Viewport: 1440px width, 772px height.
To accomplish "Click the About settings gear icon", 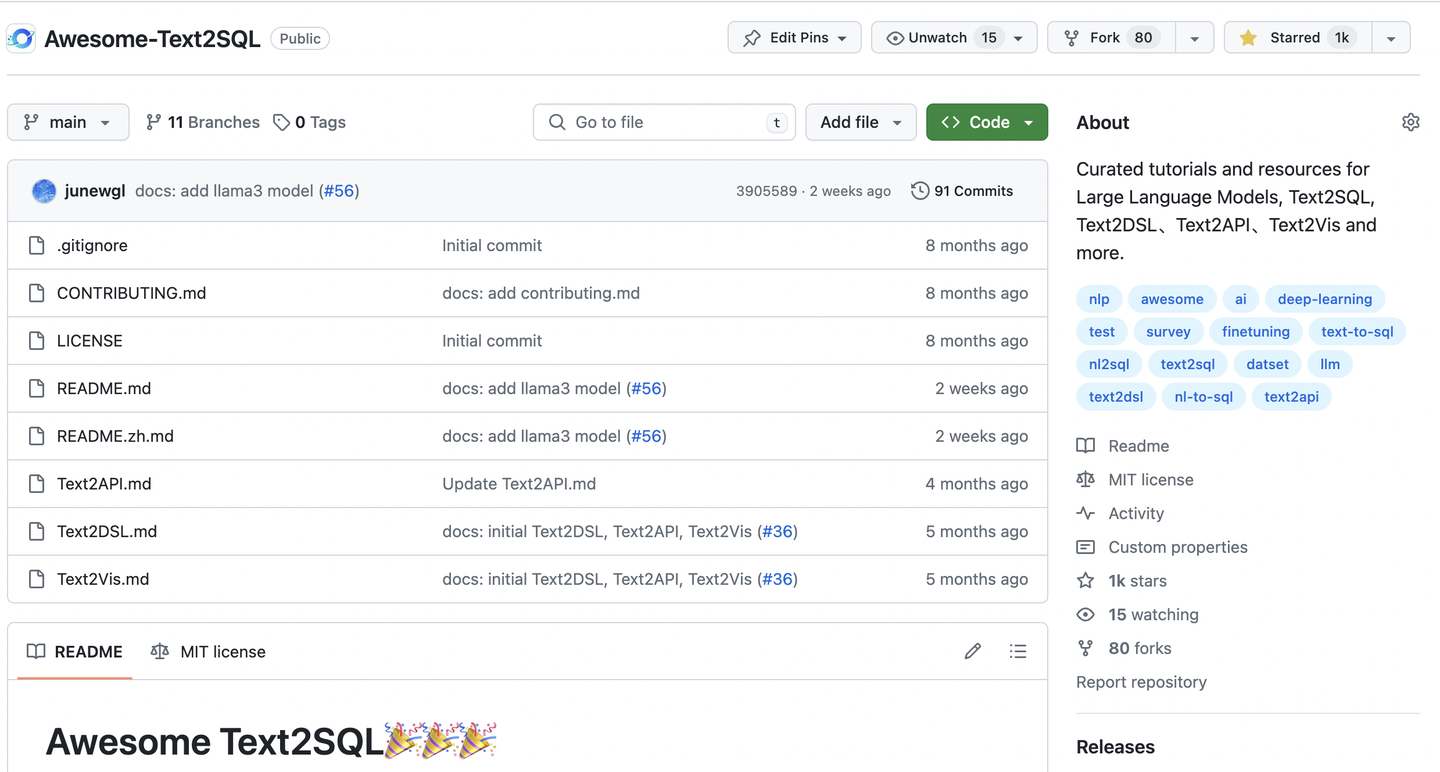I will (x=1410, y=122).
